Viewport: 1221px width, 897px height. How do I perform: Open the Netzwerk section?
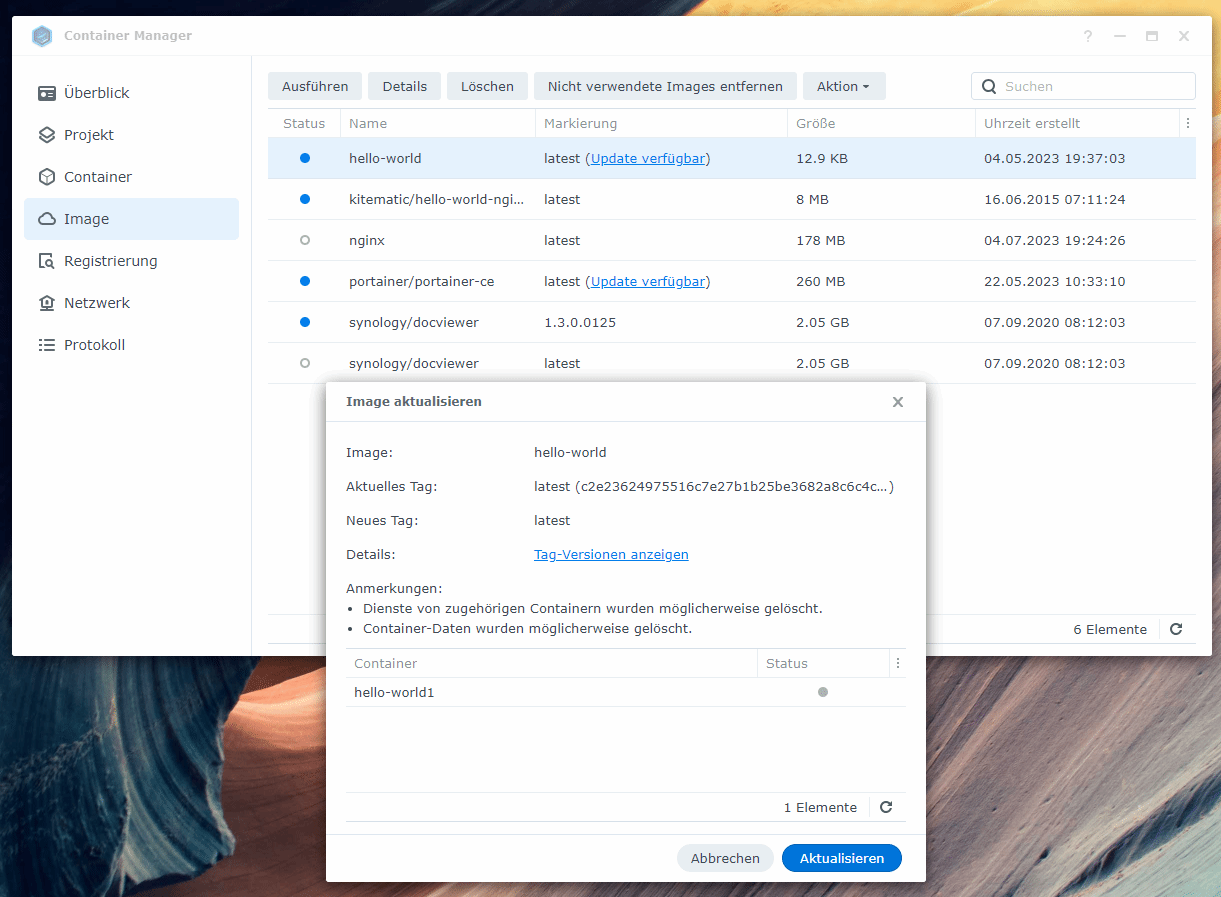coord(97,302)
